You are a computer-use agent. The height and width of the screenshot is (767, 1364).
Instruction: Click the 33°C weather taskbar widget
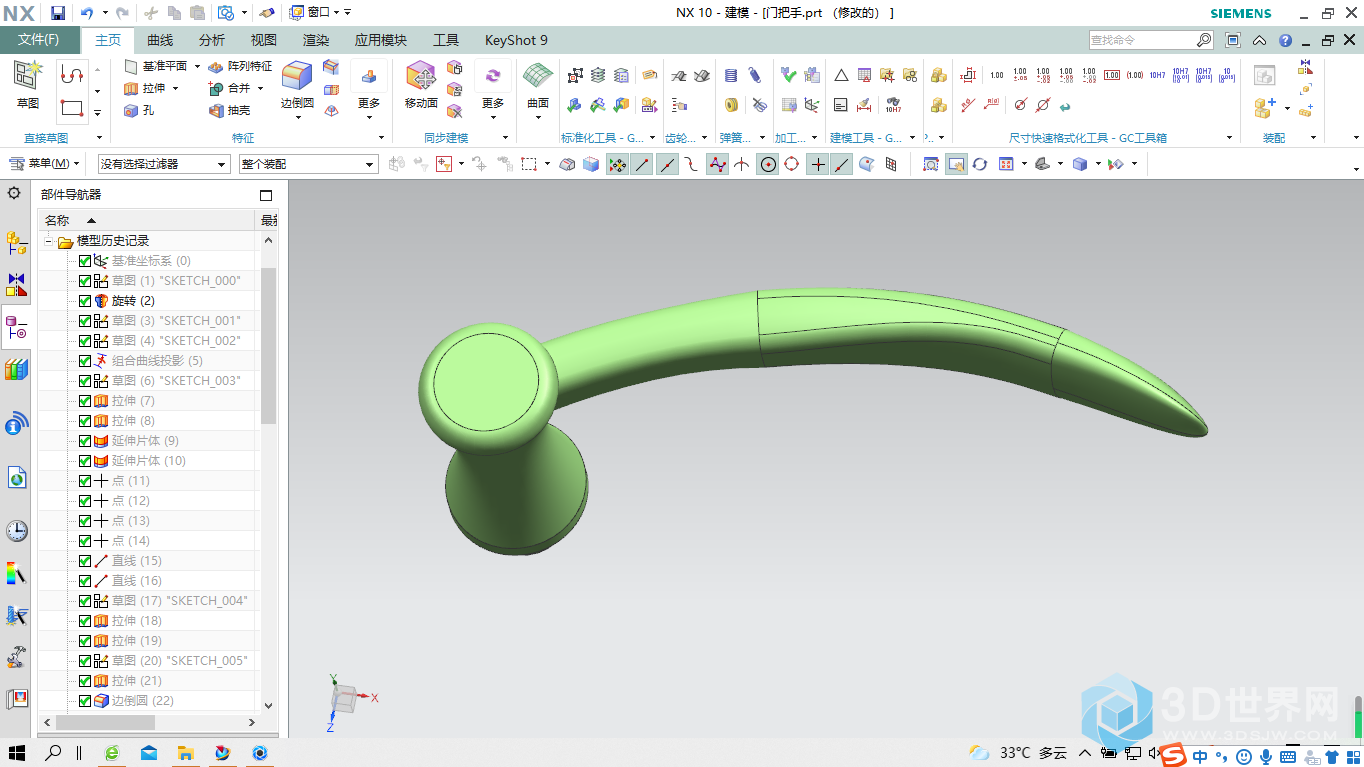tap(1018, 753)
